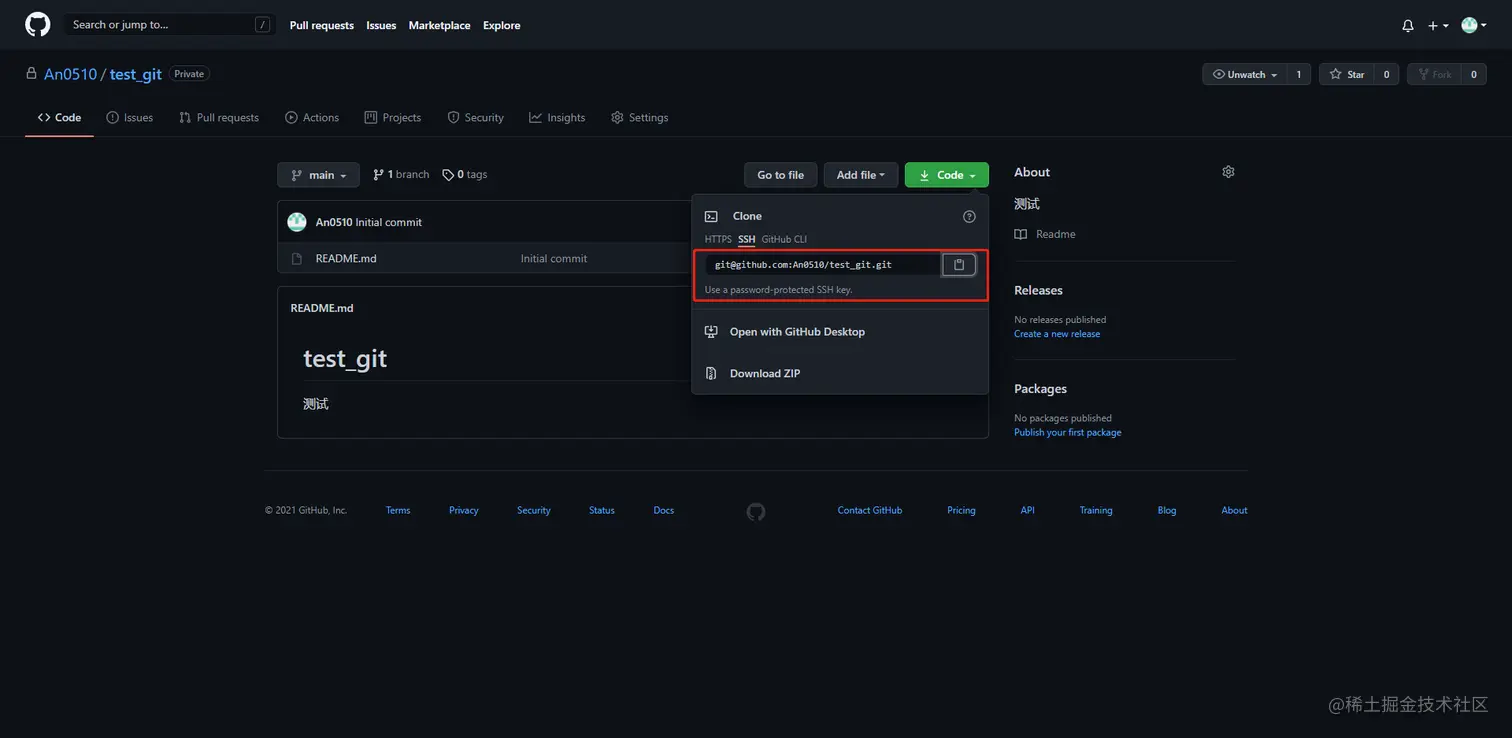Switch to the Actions tab
1512x738 pixels.
tap(312, 117)
